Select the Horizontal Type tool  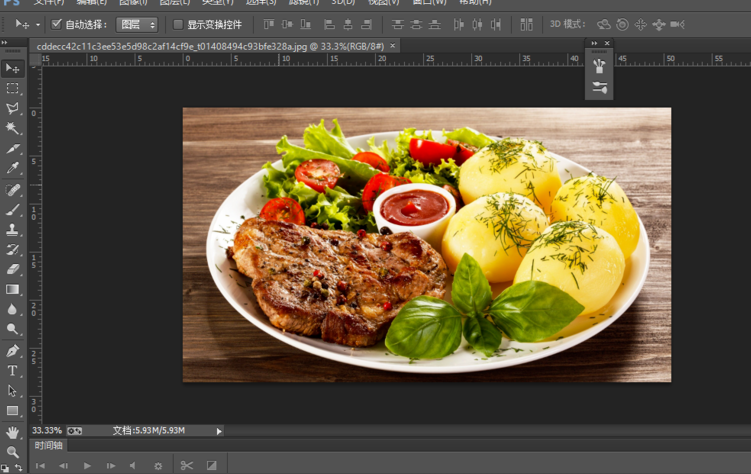point(13,371)
